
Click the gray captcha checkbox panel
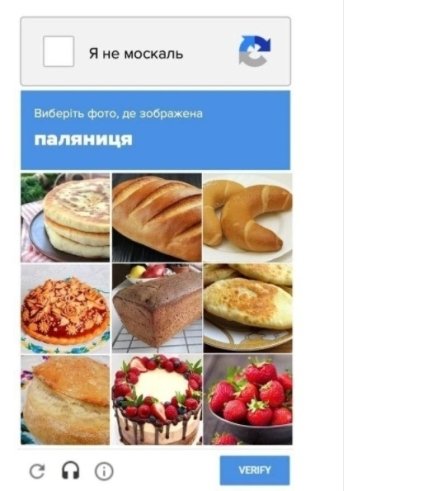pyautogui.click(x=155, y=51)
